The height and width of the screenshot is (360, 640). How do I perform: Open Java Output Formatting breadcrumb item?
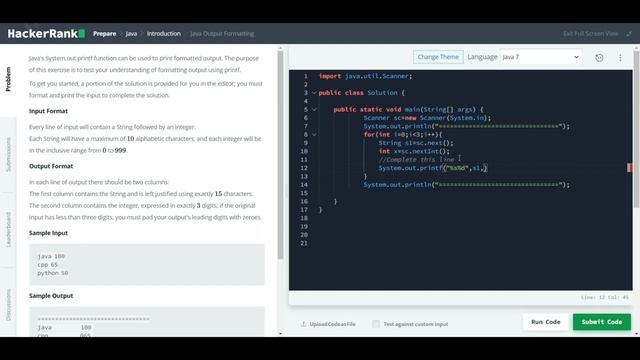[222, 33]
